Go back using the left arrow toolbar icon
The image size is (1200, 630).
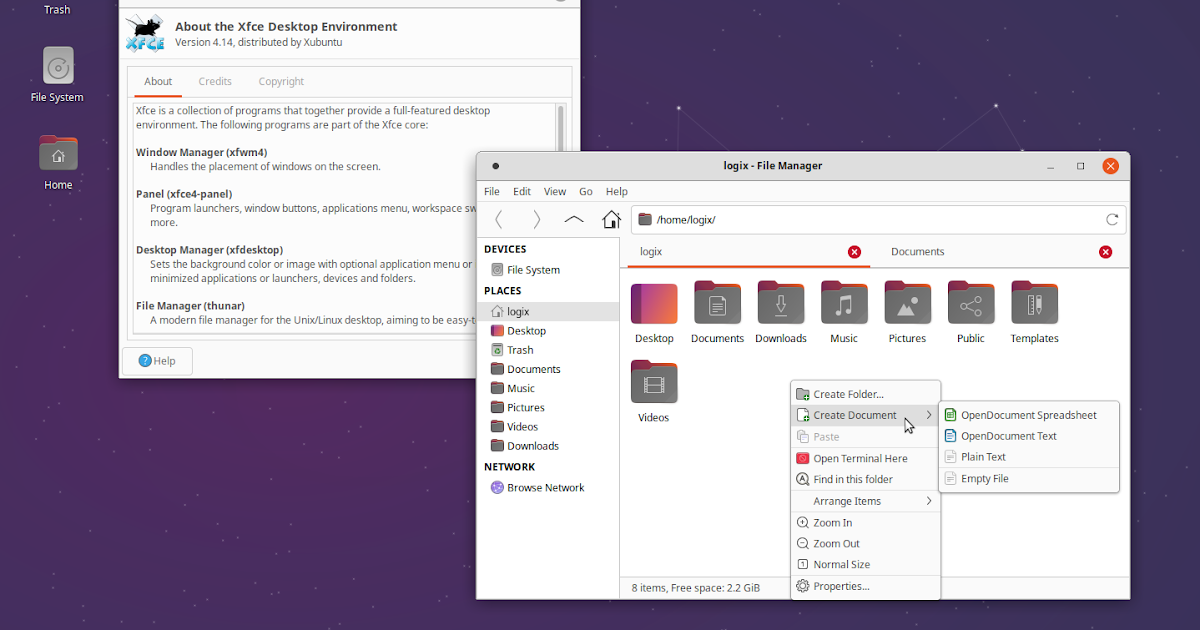pos(498,220)
